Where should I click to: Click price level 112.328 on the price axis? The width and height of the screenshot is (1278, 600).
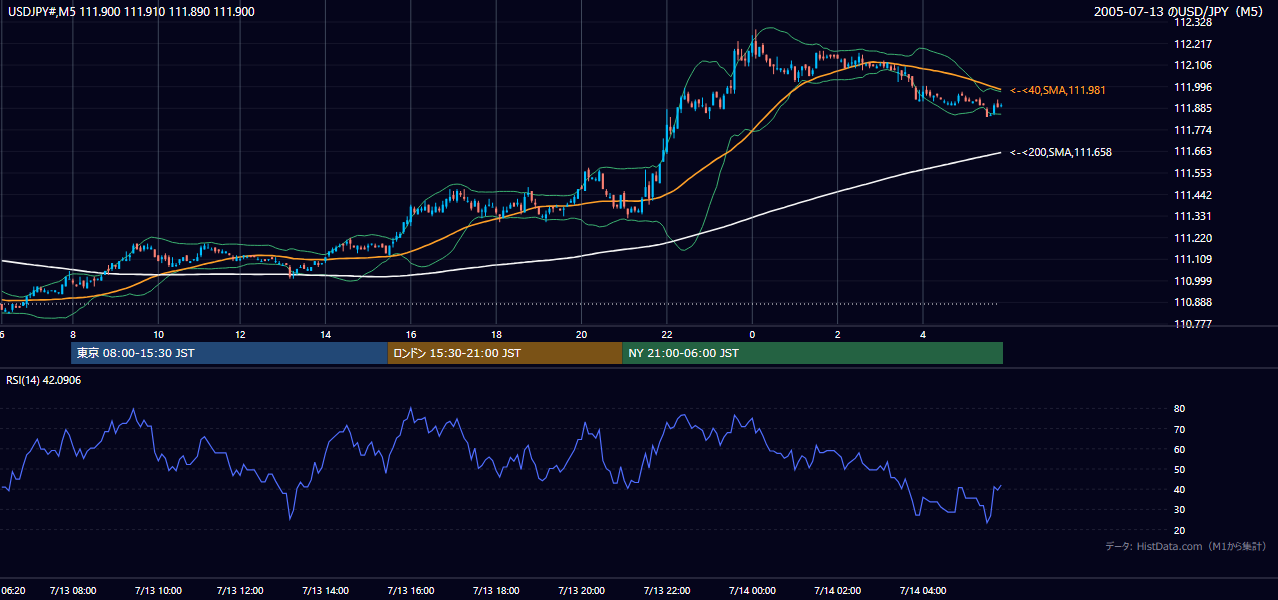1193,22
